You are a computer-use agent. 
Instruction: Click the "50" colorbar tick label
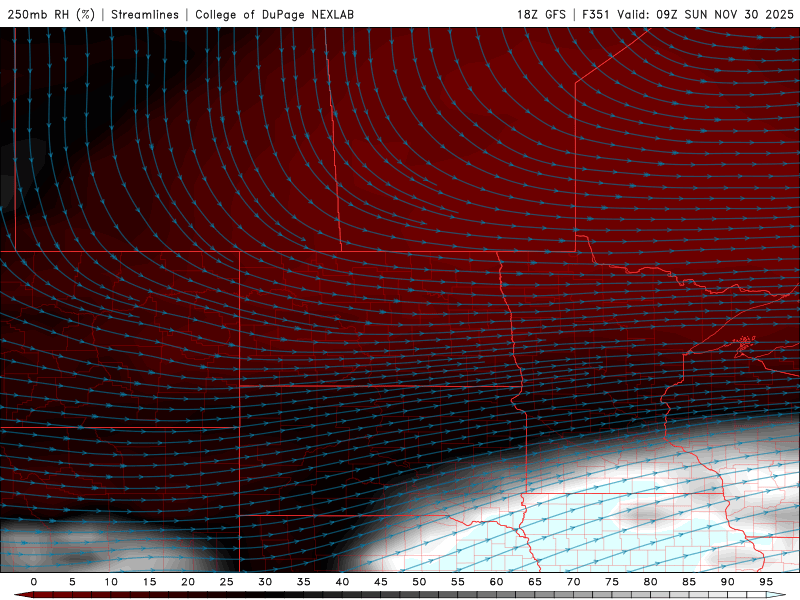pyautogui.click(x=419, y=582)
